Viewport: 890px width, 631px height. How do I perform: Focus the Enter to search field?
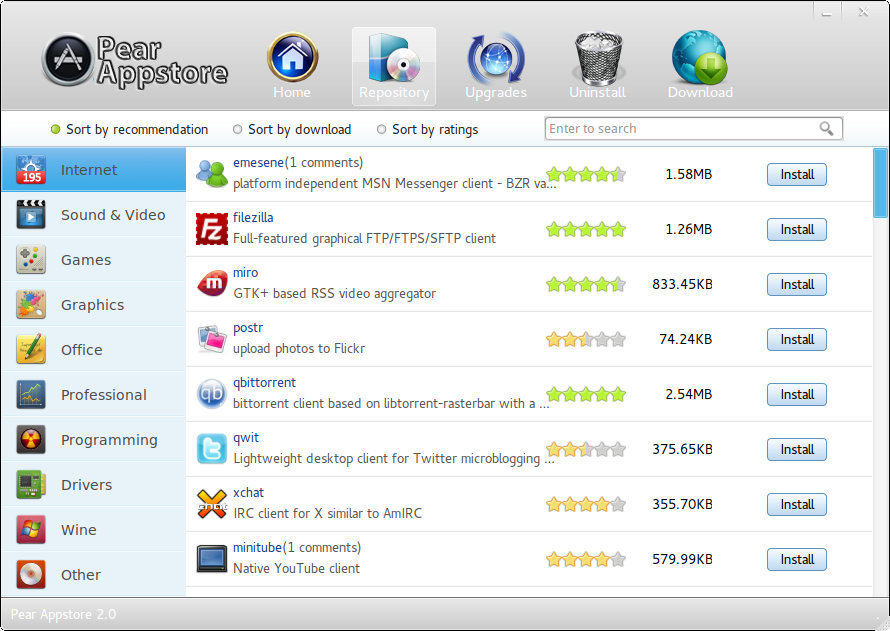pos(694,129)
